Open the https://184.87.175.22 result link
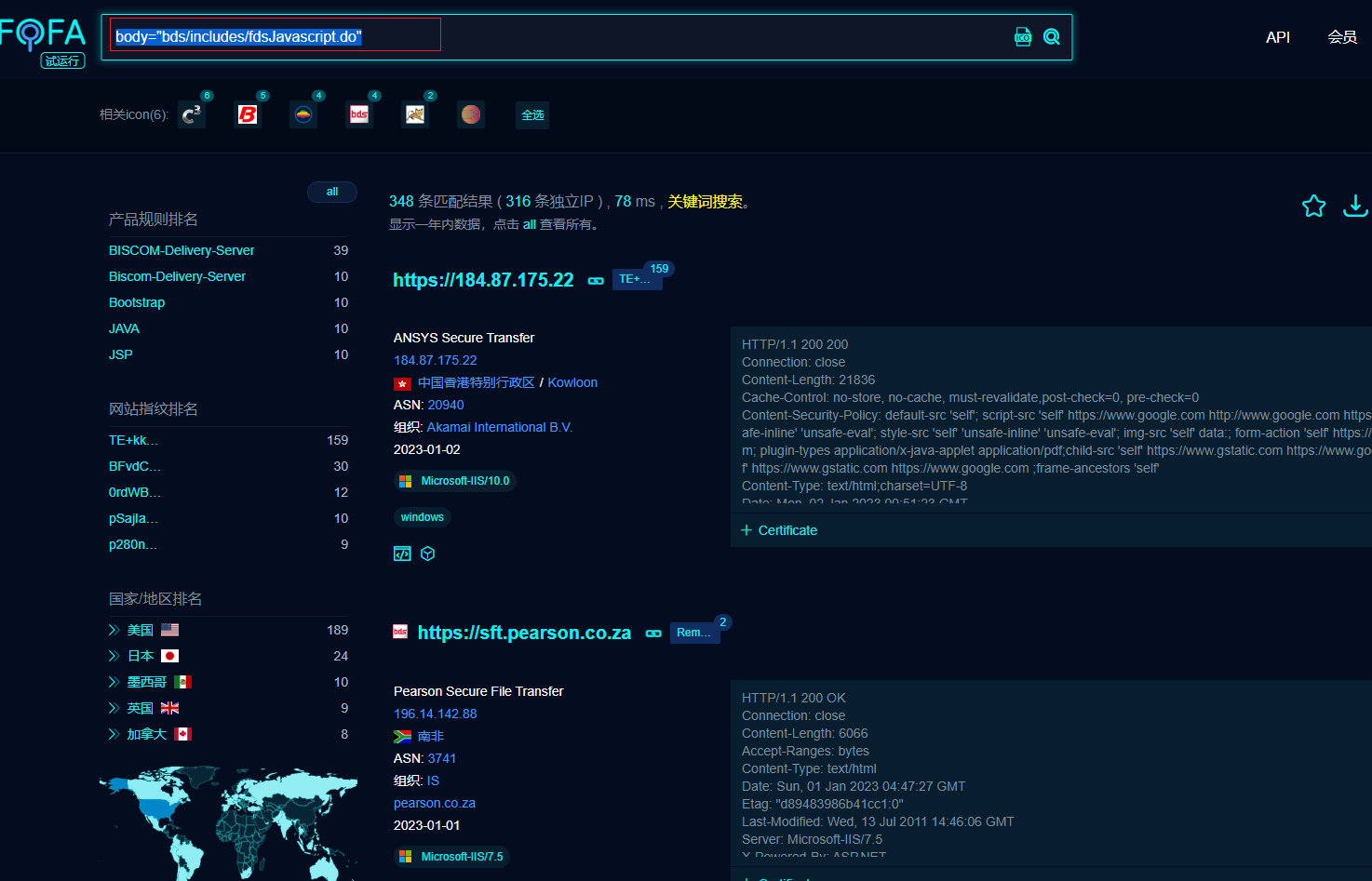Screen dimensions: 1372x881 click(483, 280)
